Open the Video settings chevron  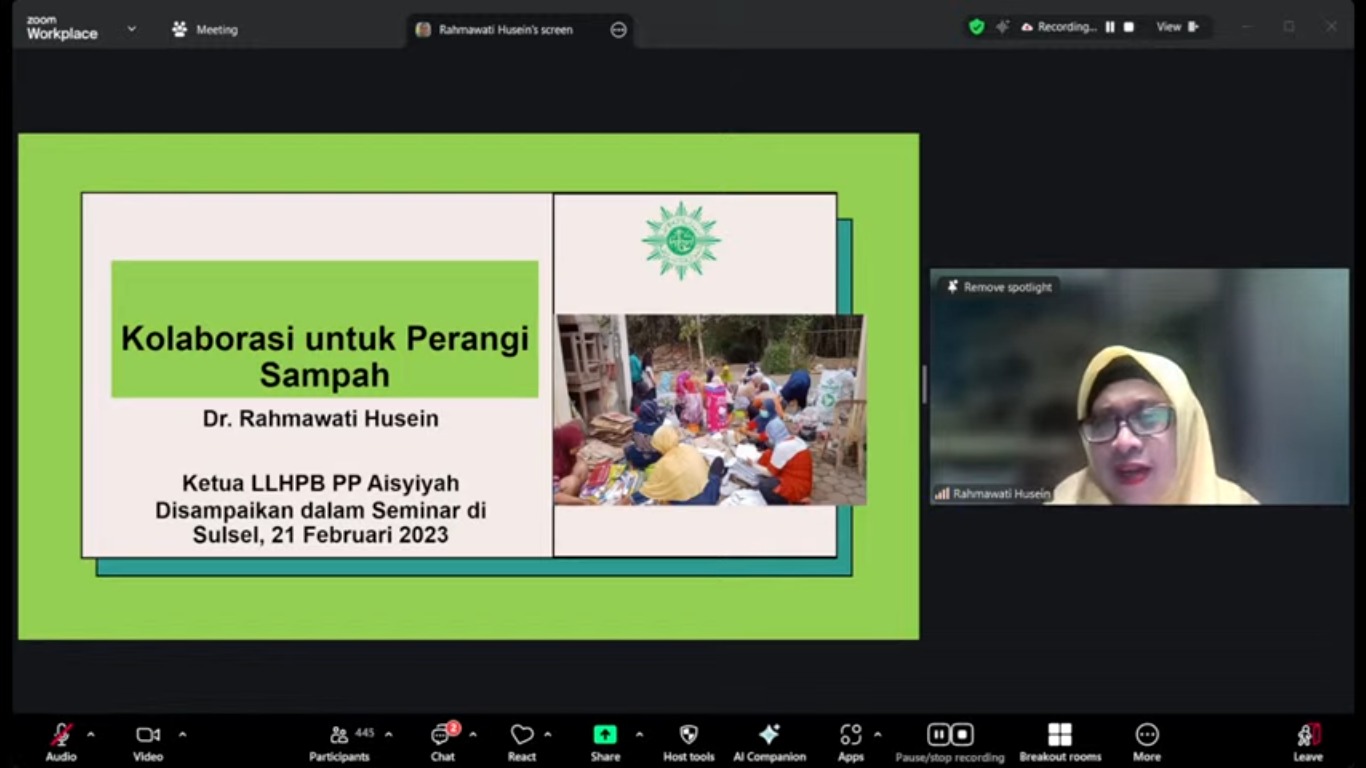(x=182, y=733)
